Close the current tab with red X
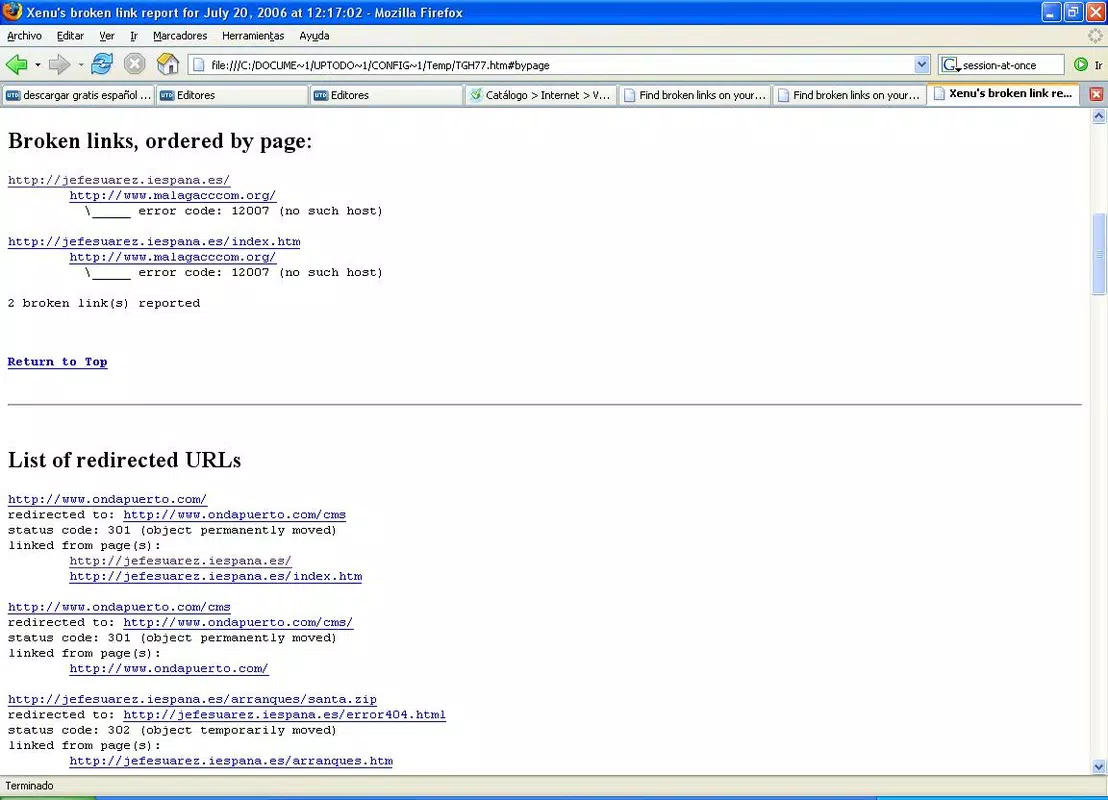Image resolution: width=1108 pixels, height=800 pixels. click(x=1096, y=94)
